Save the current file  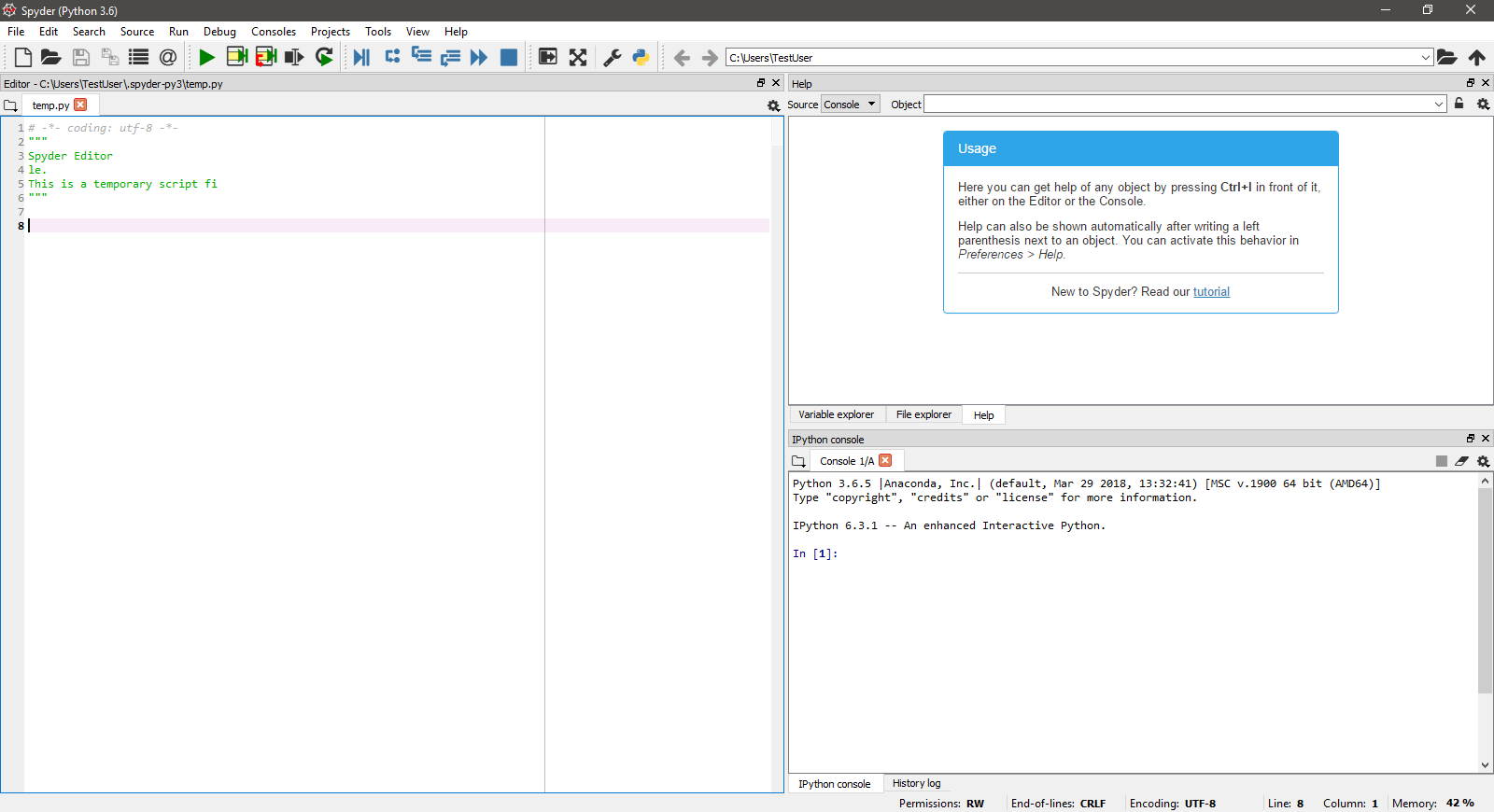click(x=81, y=57)
